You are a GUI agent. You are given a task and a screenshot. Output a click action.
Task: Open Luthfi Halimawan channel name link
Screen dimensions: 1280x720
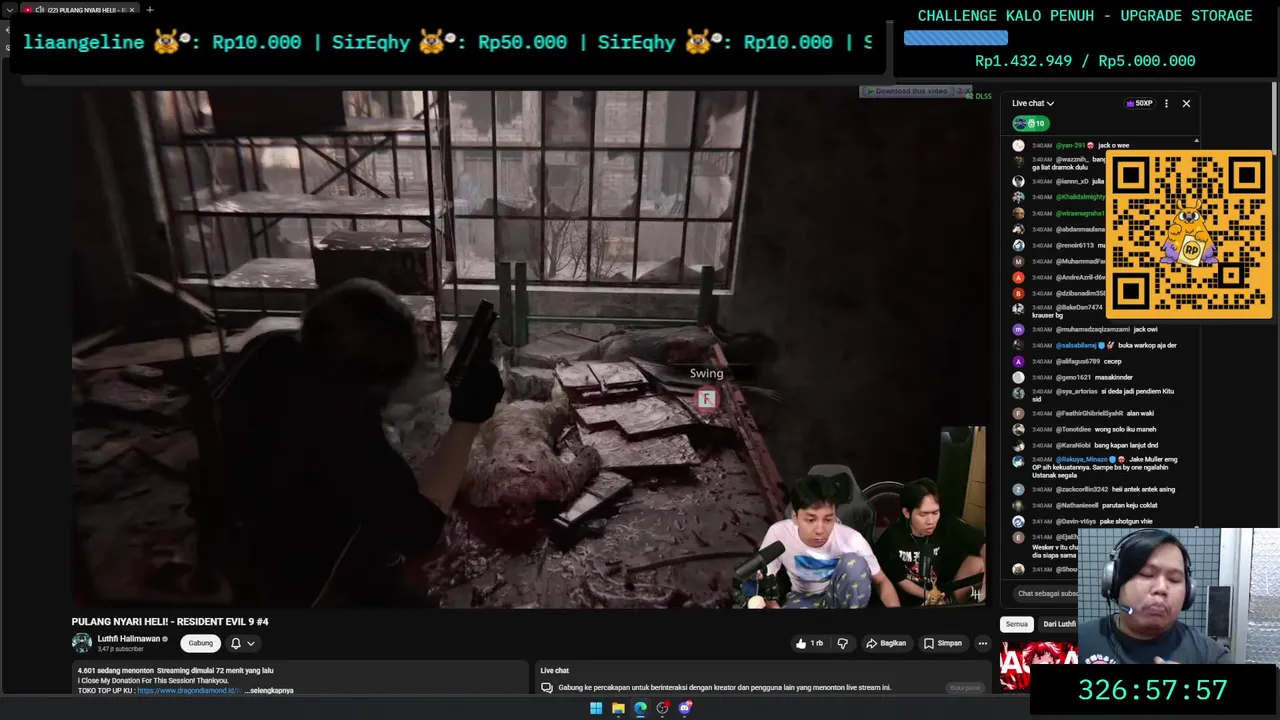129,638
